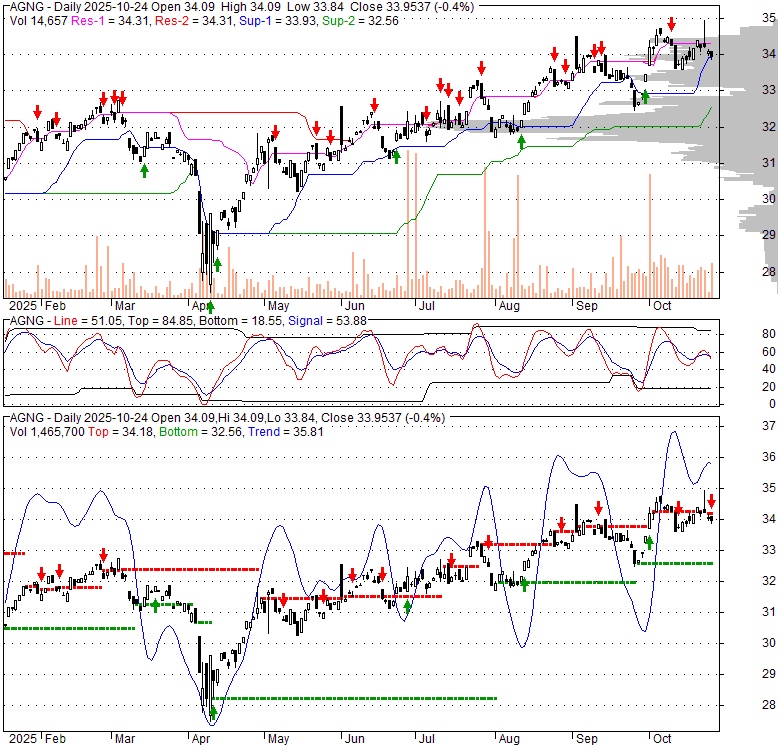Click the Aug label on bottom chart axis
The width and height of the screenshot is (780, 745).
[x=509, y=739]
